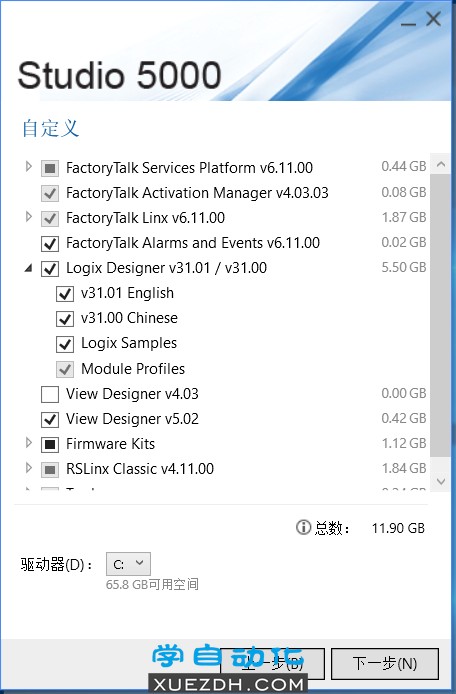The height and width of the screenshot is (694, 456).
Task: Click scrollbar down arrow in component list
Action: 441,481
